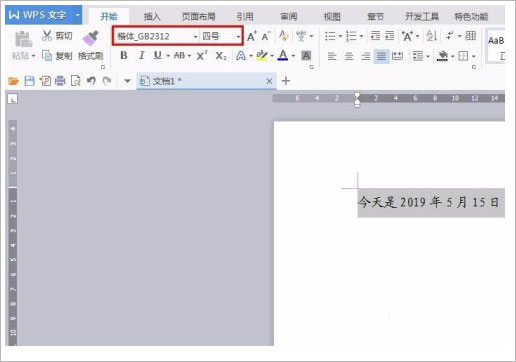516x362 pixels.
Task: Open the 开始 ribbon tab
Action: tap(109, 16)
